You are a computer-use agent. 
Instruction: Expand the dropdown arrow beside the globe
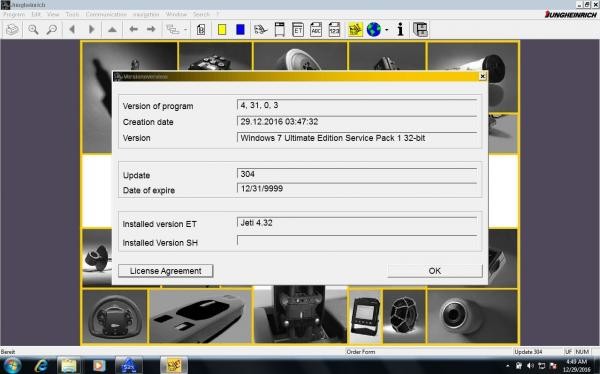pyautogui.click(x=386, y=30)
